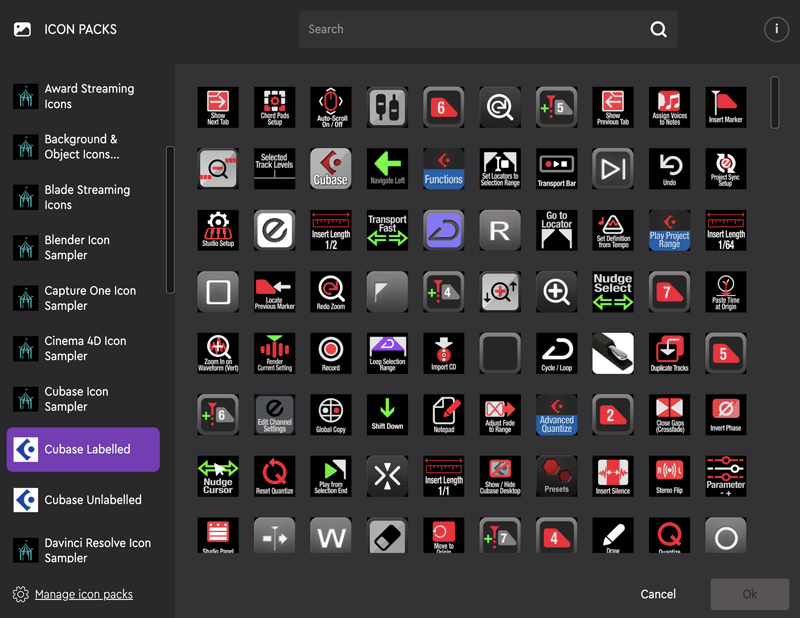This screenshot has width=800, height=618.
Task: Select the Cubase Icon Sampler pack
Action: coord(83,399)
